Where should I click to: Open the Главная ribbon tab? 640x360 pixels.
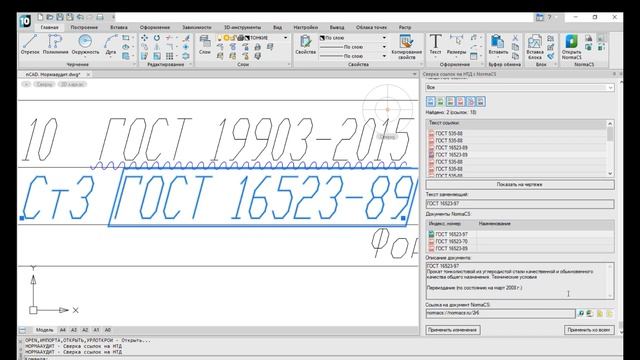[49, 27]
